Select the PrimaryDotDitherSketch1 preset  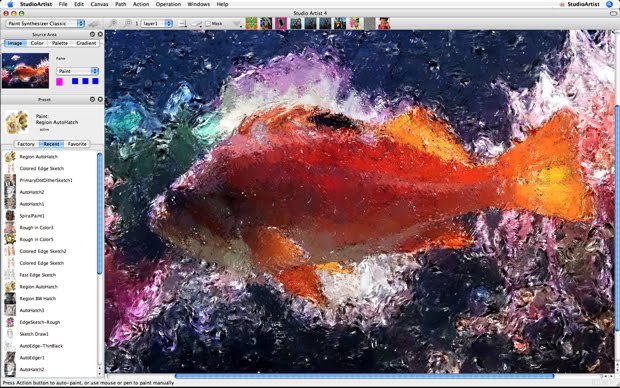[49, 180]
